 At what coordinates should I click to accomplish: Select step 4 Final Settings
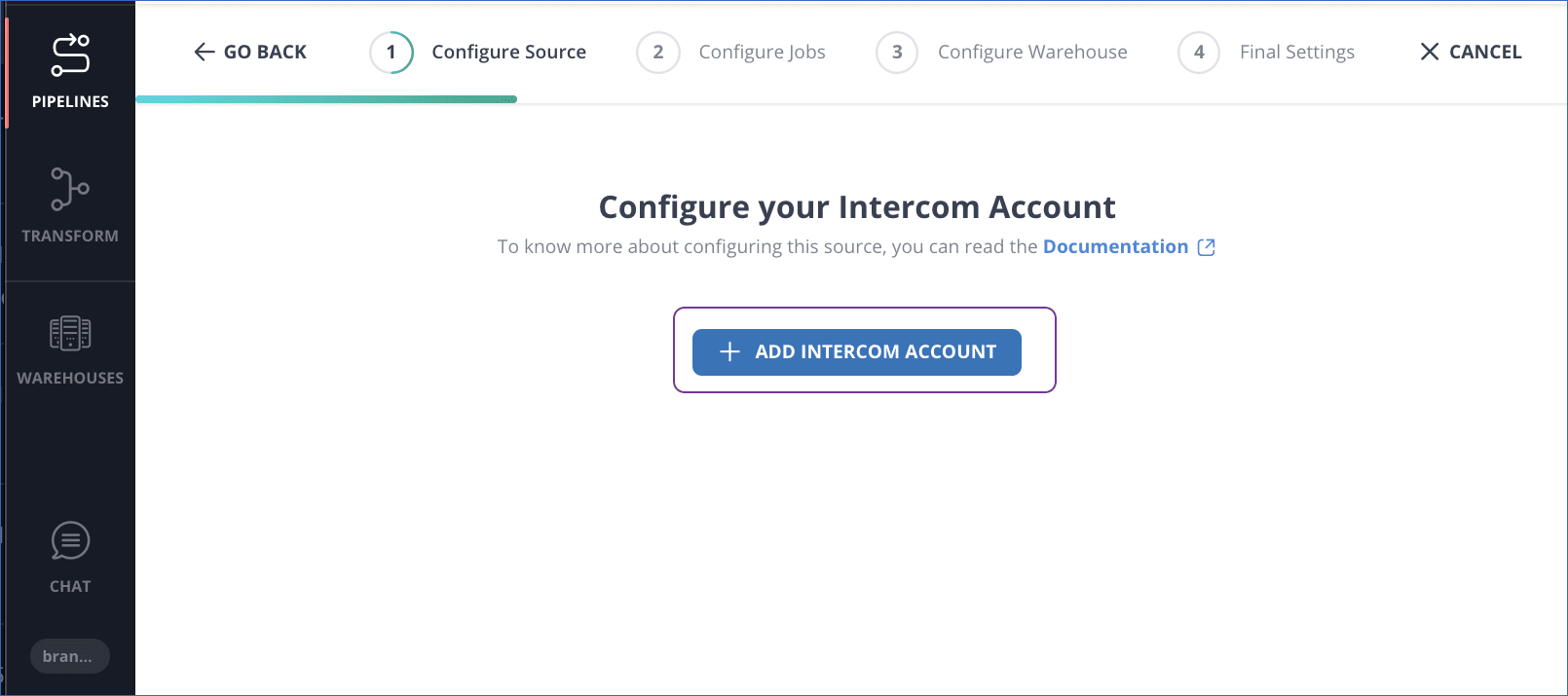point(1199,52)
